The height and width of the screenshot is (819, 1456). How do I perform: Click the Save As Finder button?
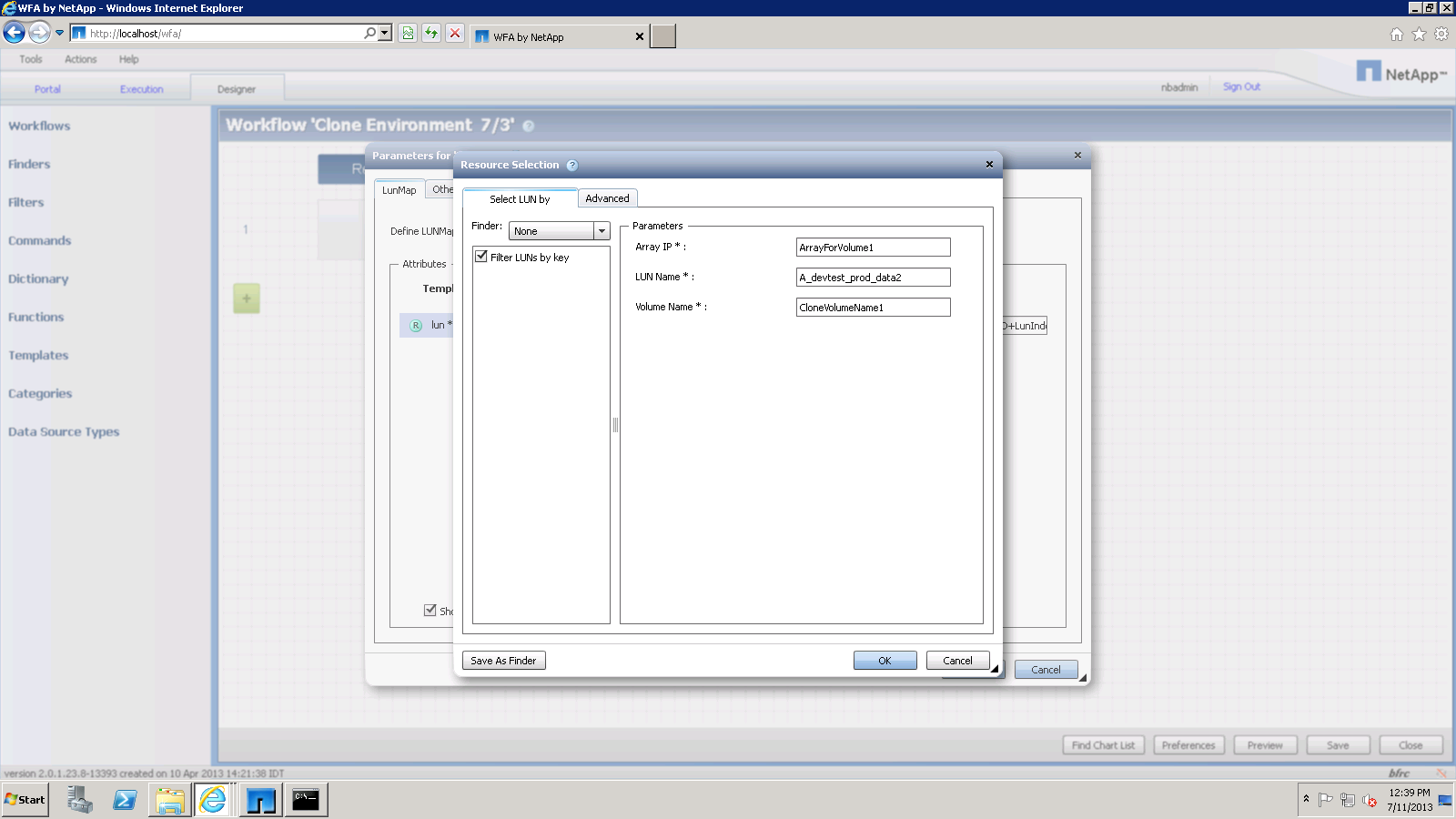point(504,661)
